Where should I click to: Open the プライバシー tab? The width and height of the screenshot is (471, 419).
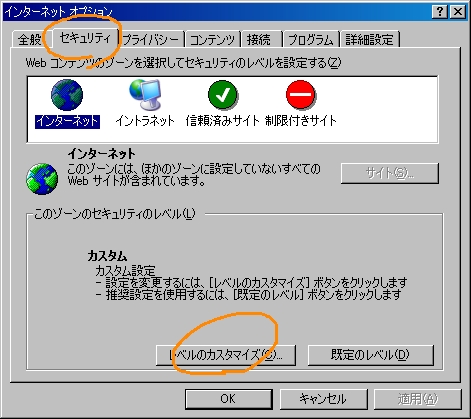coord(151,40)
